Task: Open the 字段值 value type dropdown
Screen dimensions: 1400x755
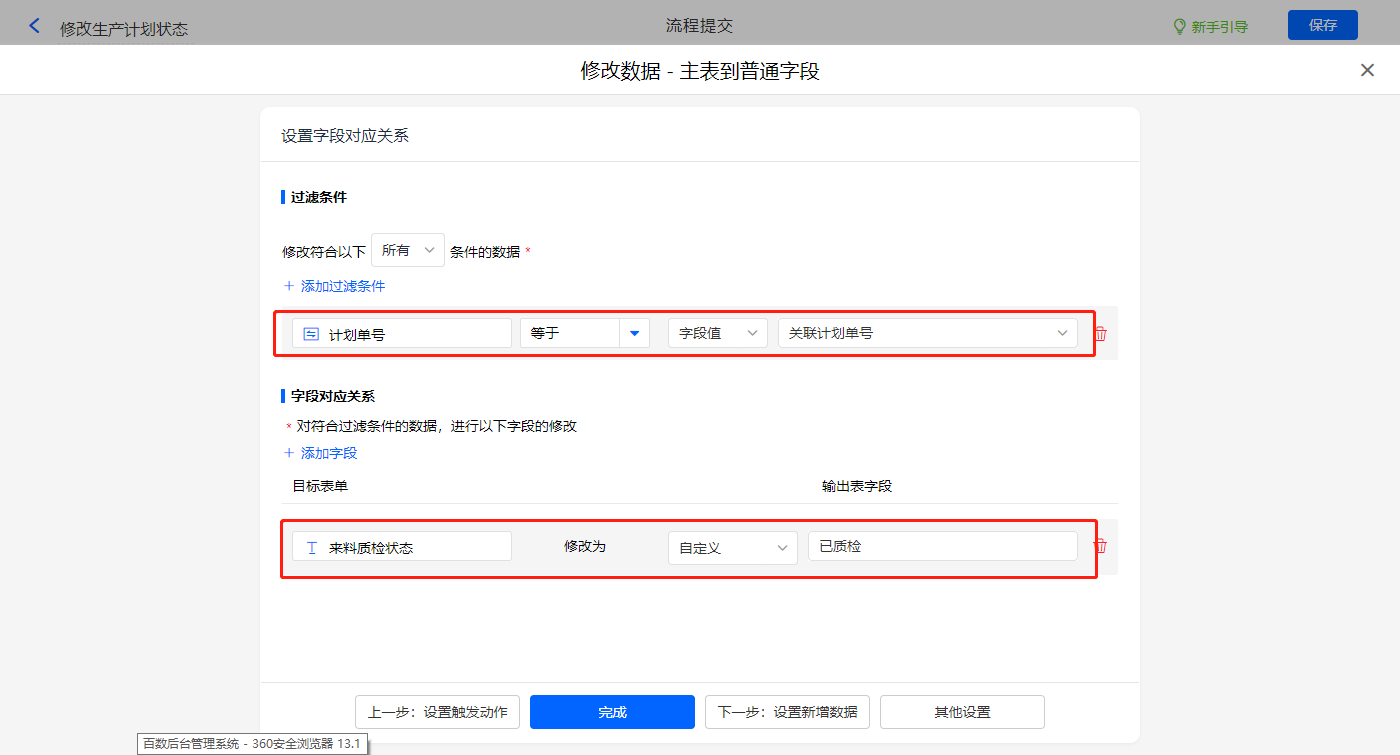Action: click(x=717, y=333)
